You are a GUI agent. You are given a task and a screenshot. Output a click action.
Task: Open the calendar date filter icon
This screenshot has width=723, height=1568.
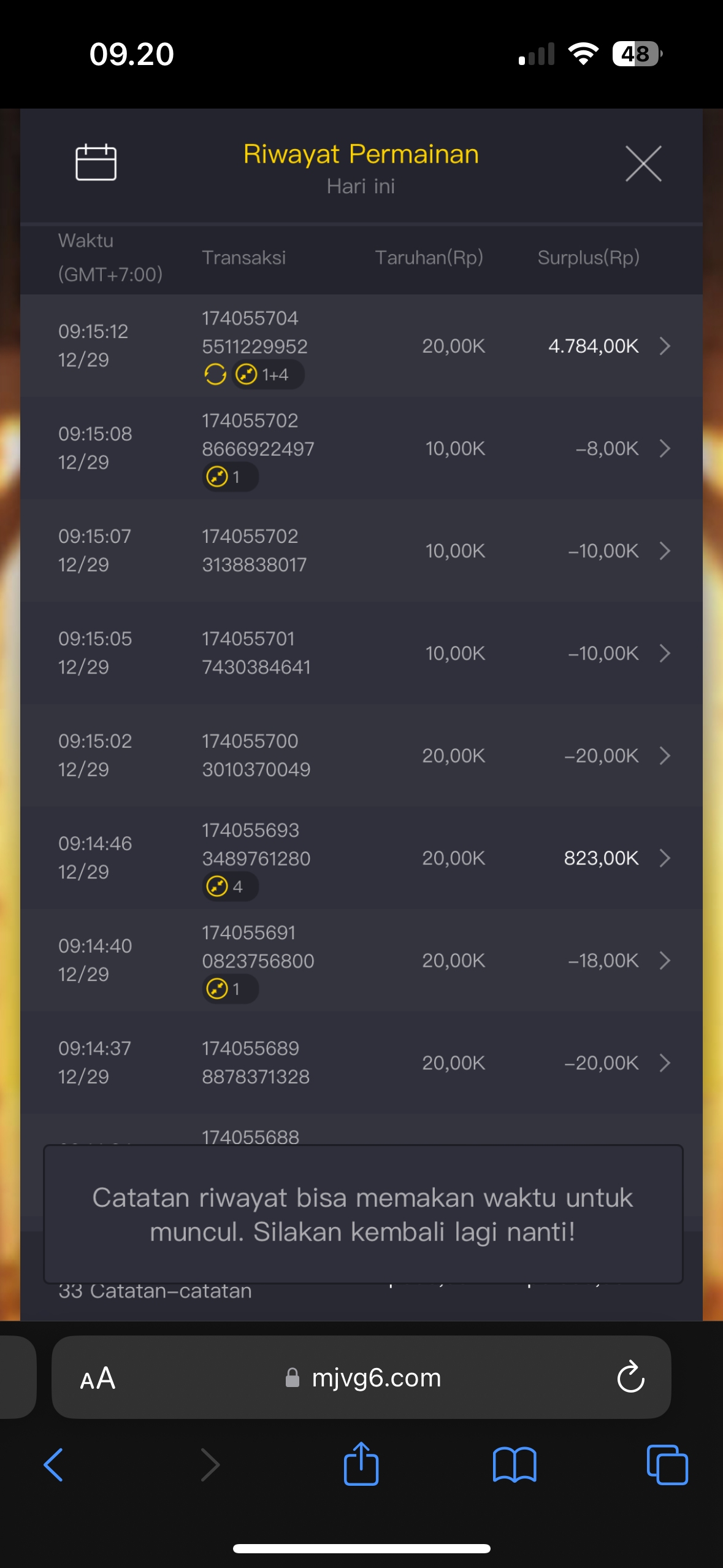point(96,163)
